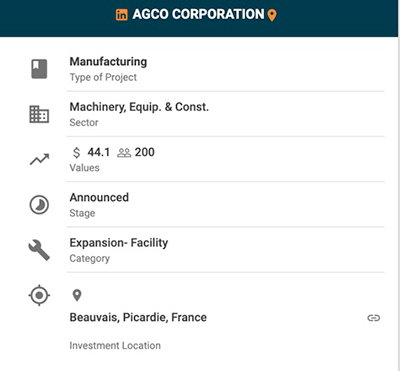Click the Announced stage entry
This screenshot has width=400, height=371.
[99, 197]
